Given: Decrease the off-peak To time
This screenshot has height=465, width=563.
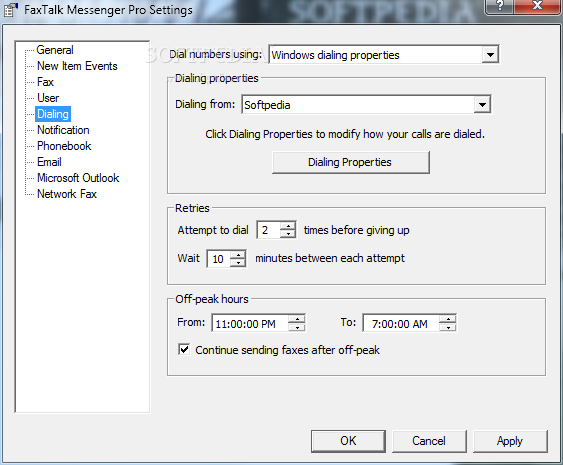Looking at the screenshot, I should click(448, 327).
